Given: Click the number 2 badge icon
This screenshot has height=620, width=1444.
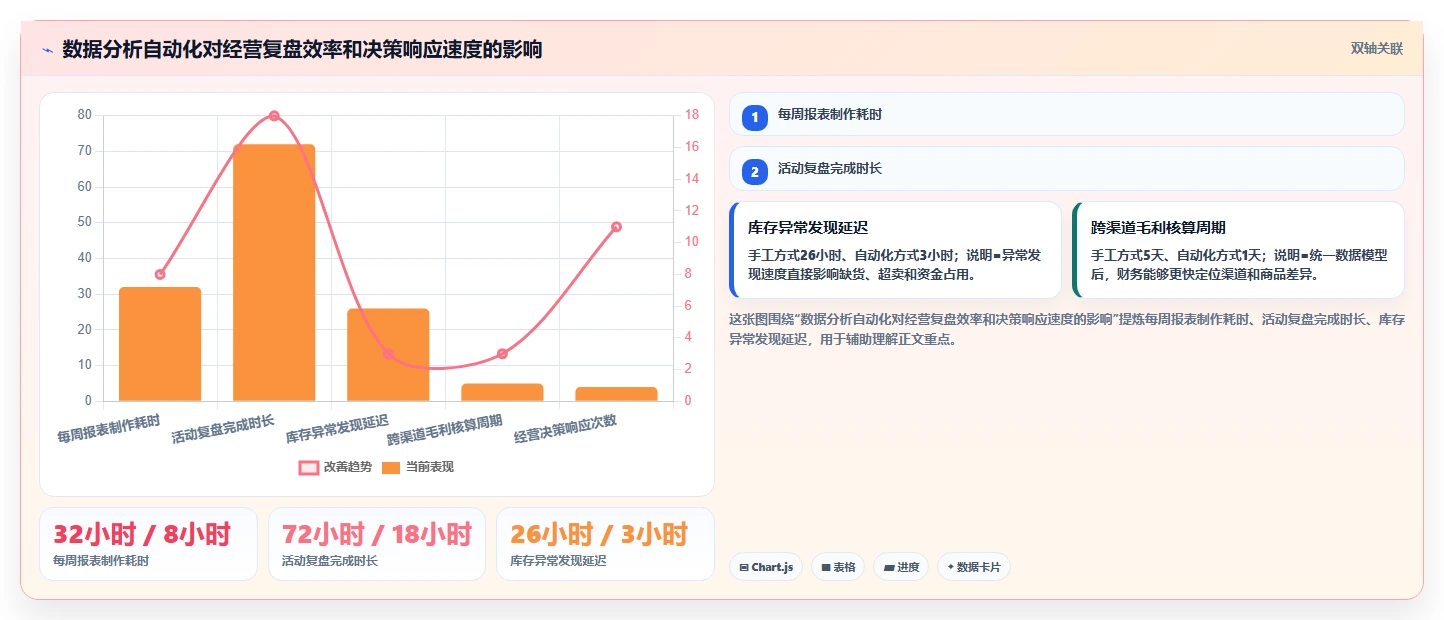Looking at the screenshot, I should point(755,172).
